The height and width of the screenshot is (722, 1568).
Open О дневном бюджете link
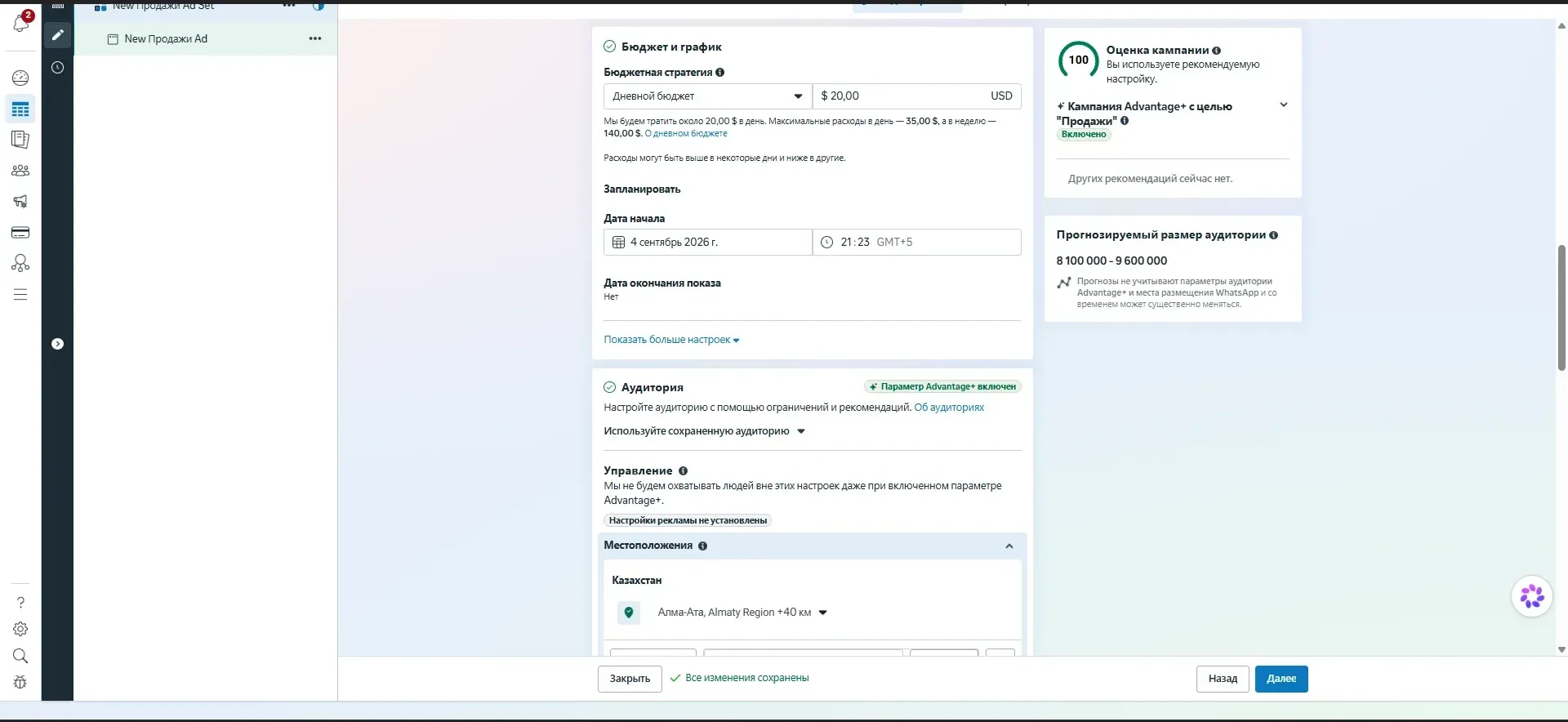[686, 133]
